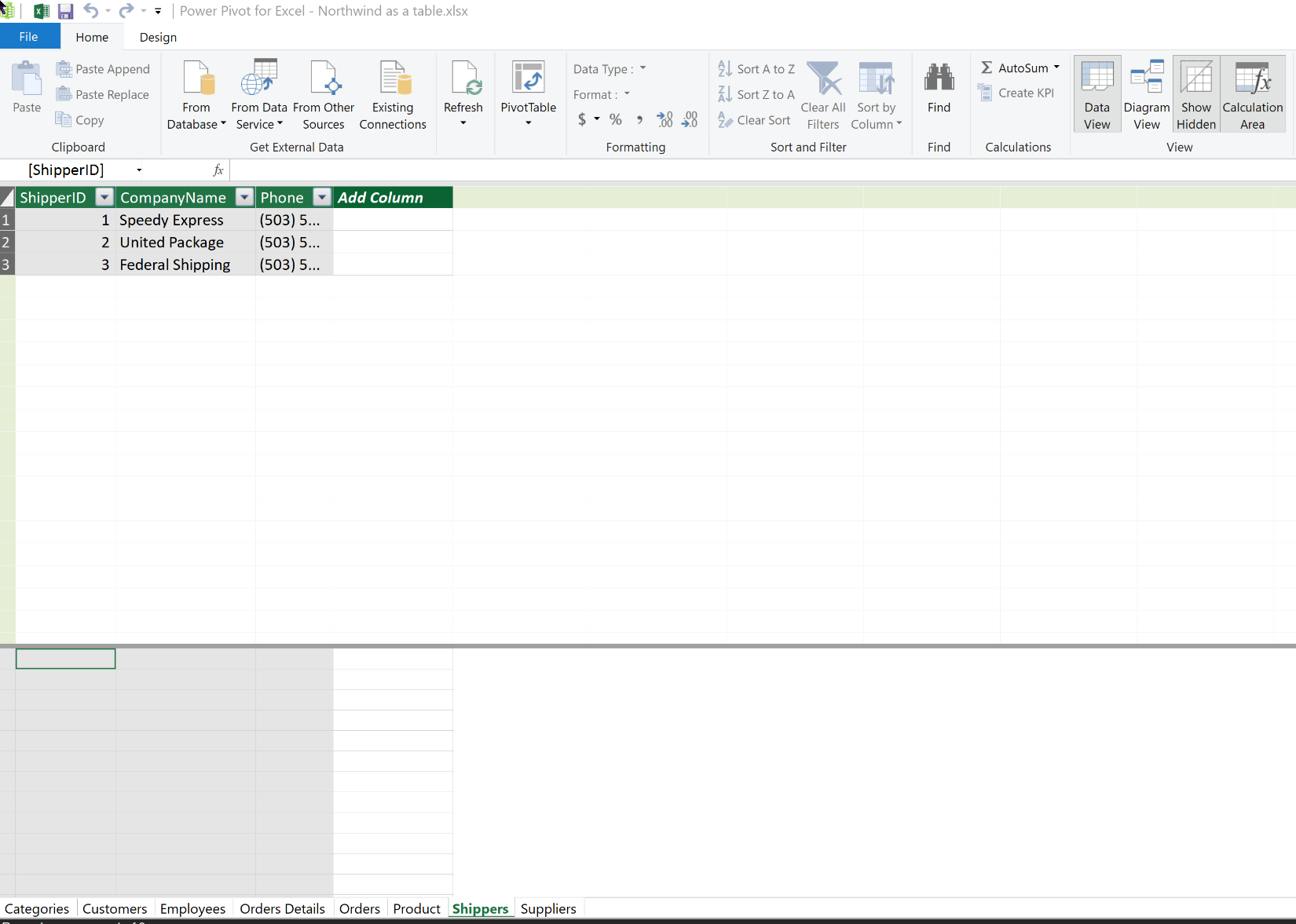
Task: Open the ShipperID column filter dropdown
Action: (104, 197)
